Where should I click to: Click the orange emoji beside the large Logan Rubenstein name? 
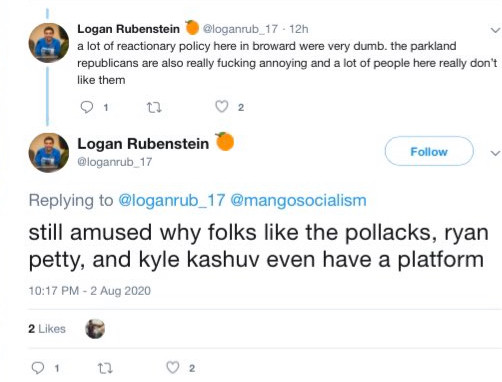point(225,142)
